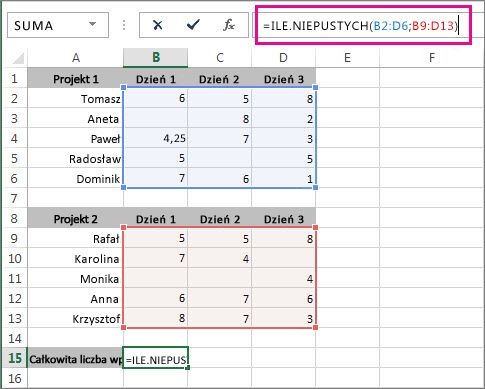Click the Projekt 1 header cell
Screen dimensions: 485x389
[76, 79]
